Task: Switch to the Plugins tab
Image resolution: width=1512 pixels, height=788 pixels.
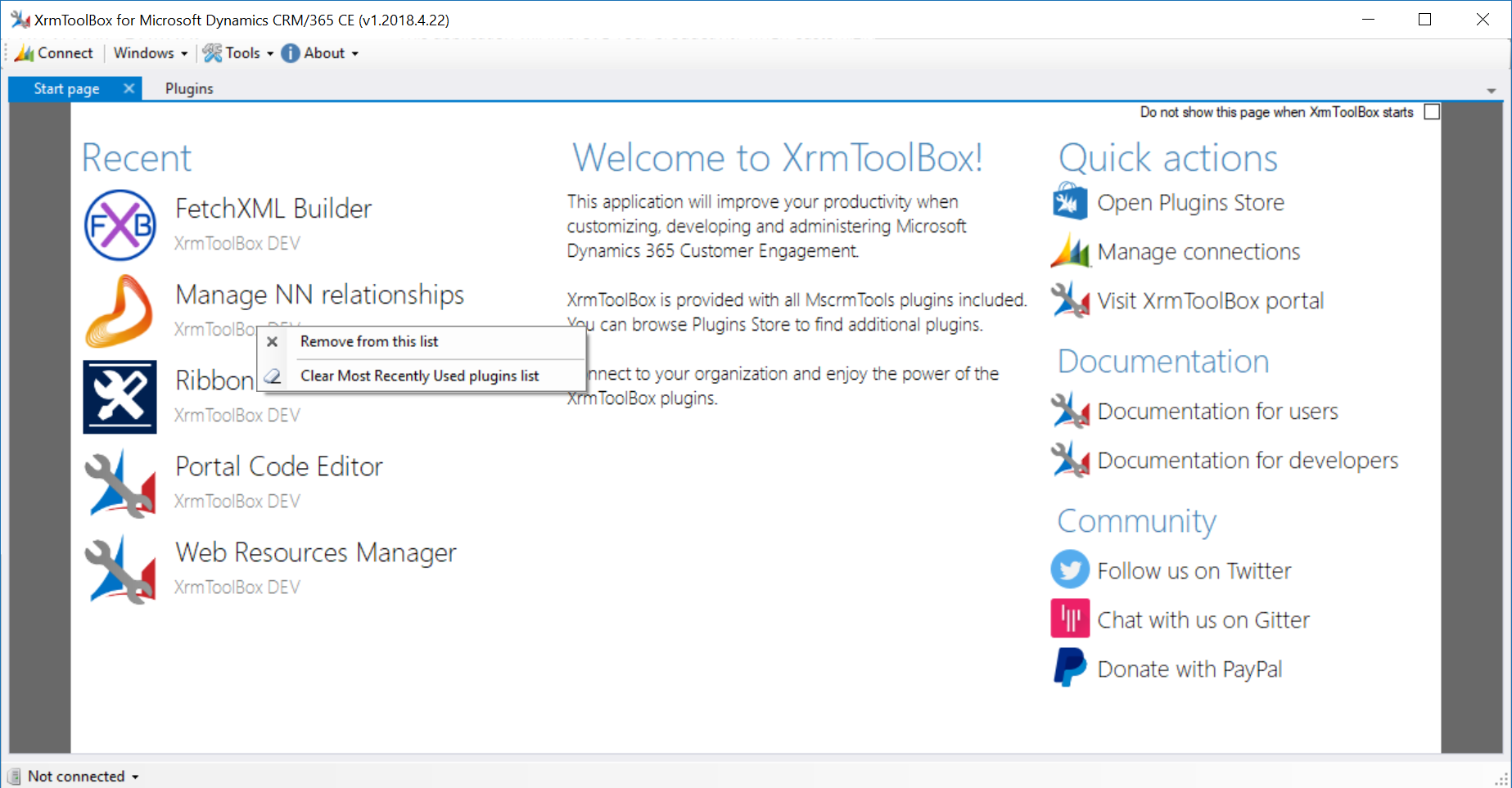Action: [189, 88]
